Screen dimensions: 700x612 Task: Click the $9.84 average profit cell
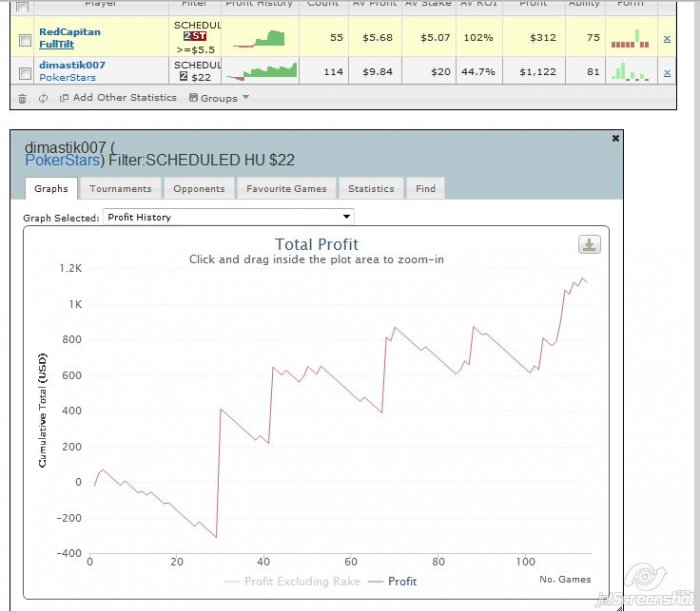378,71
